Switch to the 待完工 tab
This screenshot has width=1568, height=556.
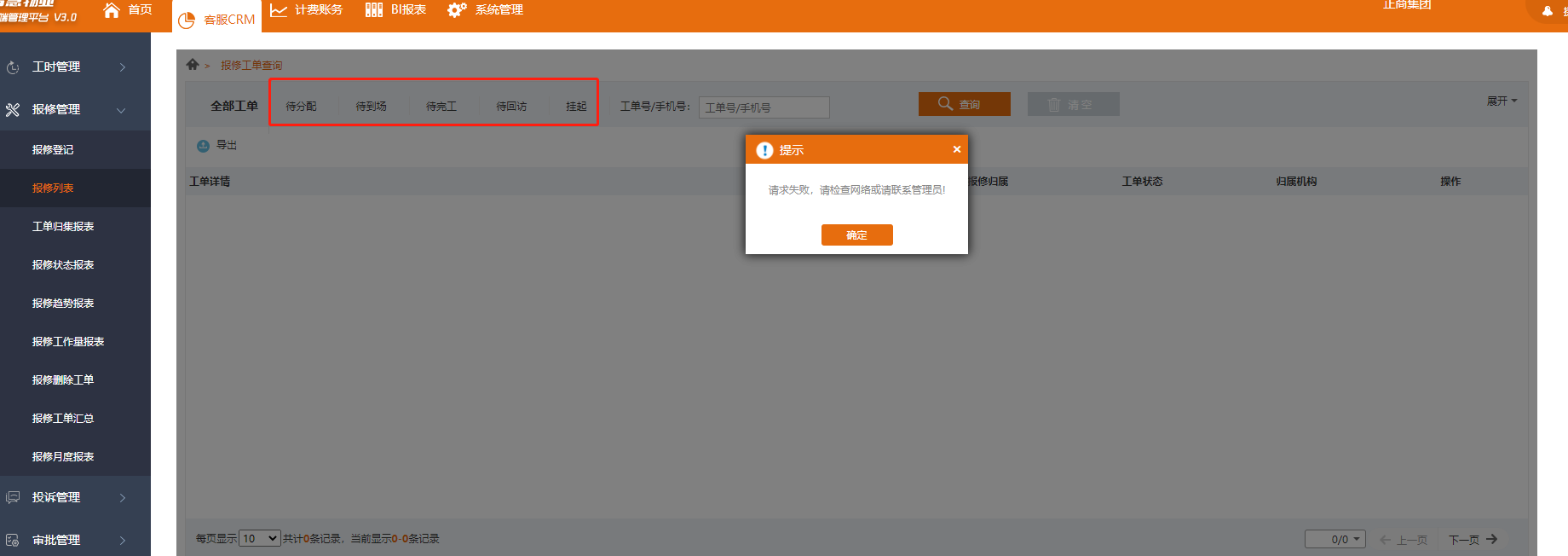[441, 106]
